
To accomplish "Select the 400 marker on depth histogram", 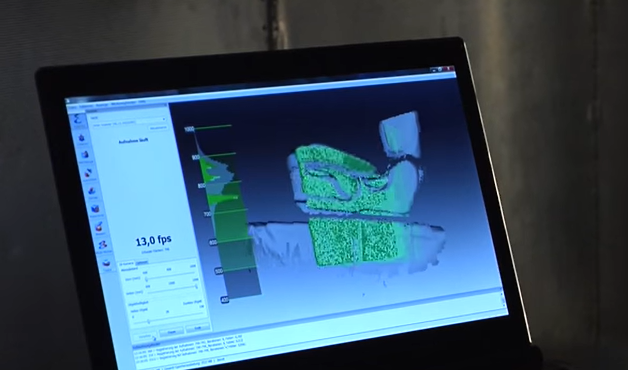I will (225, 299).
